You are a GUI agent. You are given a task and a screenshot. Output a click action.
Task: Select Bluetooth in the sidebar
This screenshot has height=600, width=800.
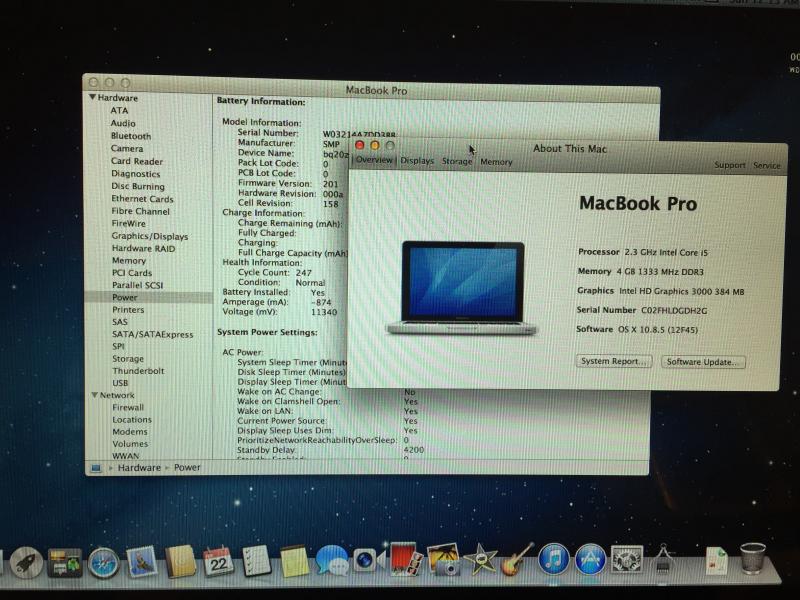(131, 136)
